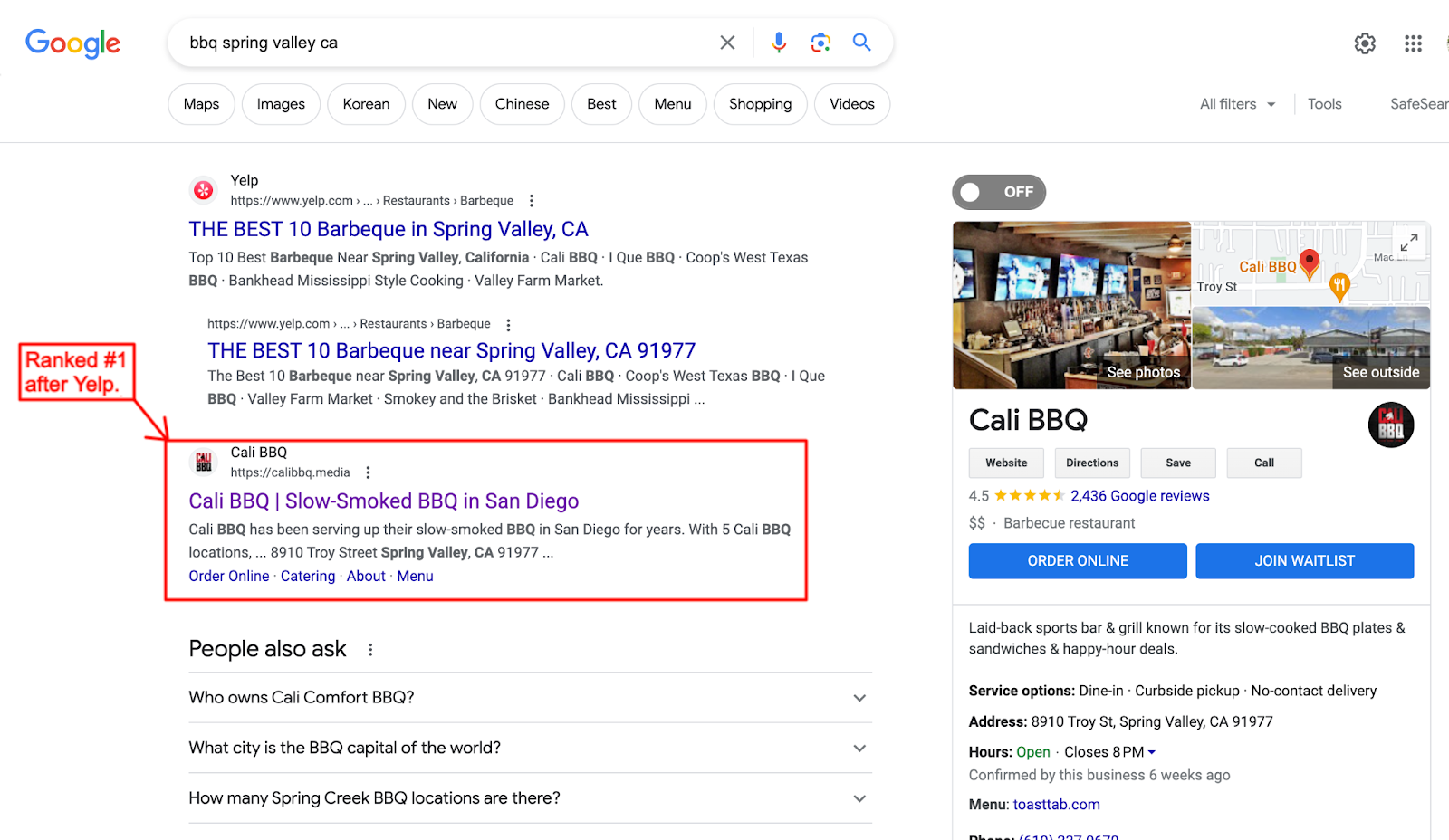Click the blue magnifying glass search icon
This screenshot has height=840, width=1449.
[x=861, y=43]
